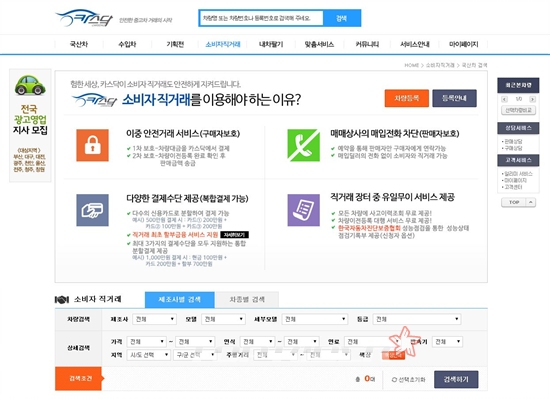Click the purple document report icon
This screenshot has height=399, width=550.
pos(303,210)
